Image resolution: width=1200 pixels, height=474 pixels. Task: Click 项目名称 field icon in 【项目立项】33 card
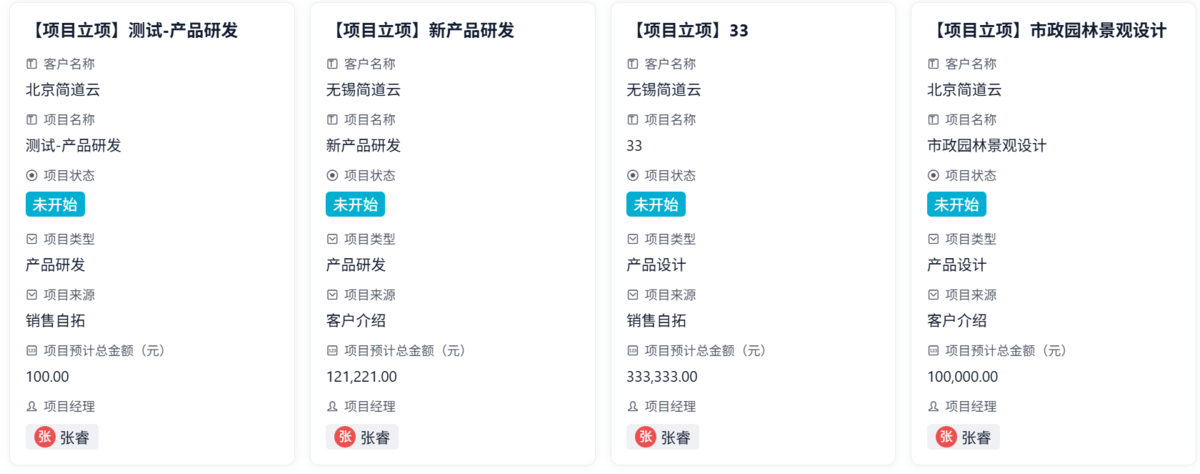tap(633, 120)
